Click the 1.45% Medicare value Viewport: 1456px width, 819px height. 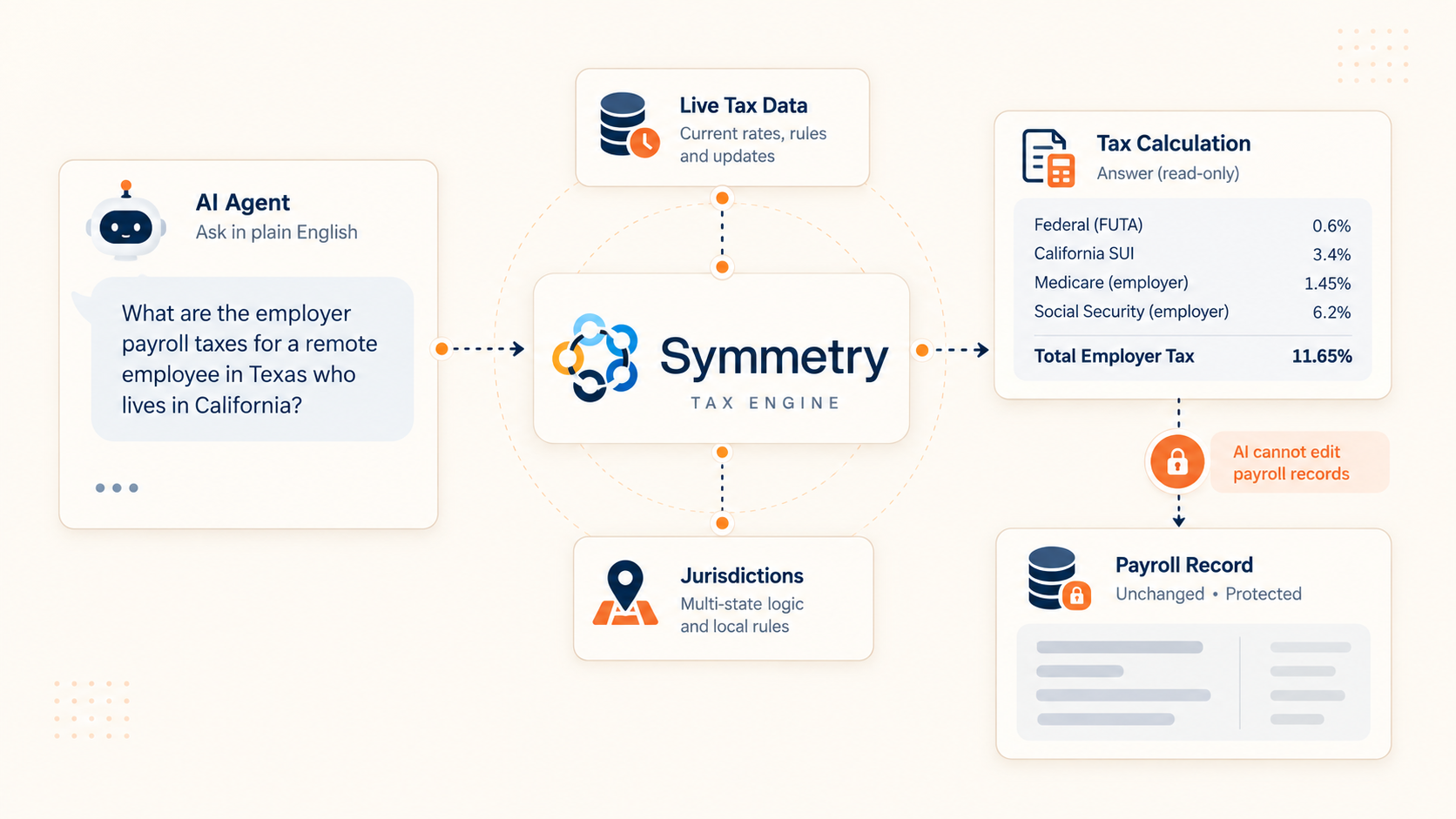pos(1328,284)
